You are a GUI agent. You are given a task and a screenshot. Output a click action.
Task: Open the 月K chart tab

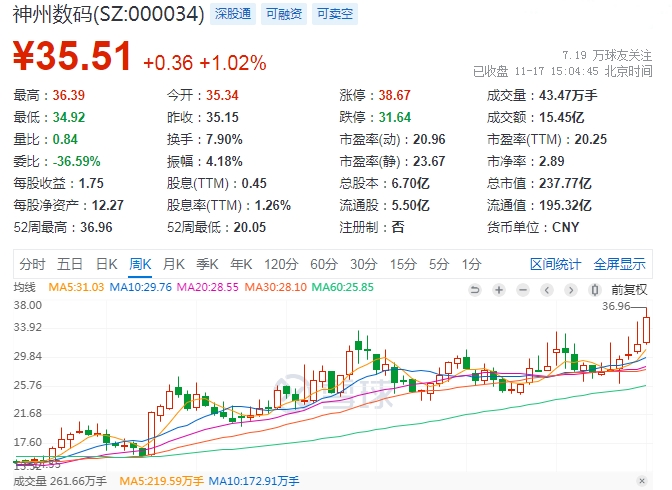[174, 264]
